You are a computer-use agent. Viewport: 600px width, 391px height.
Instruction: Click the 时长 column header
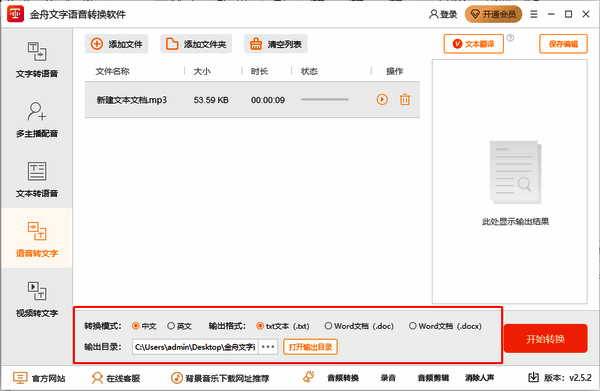[x=259, y=71]
